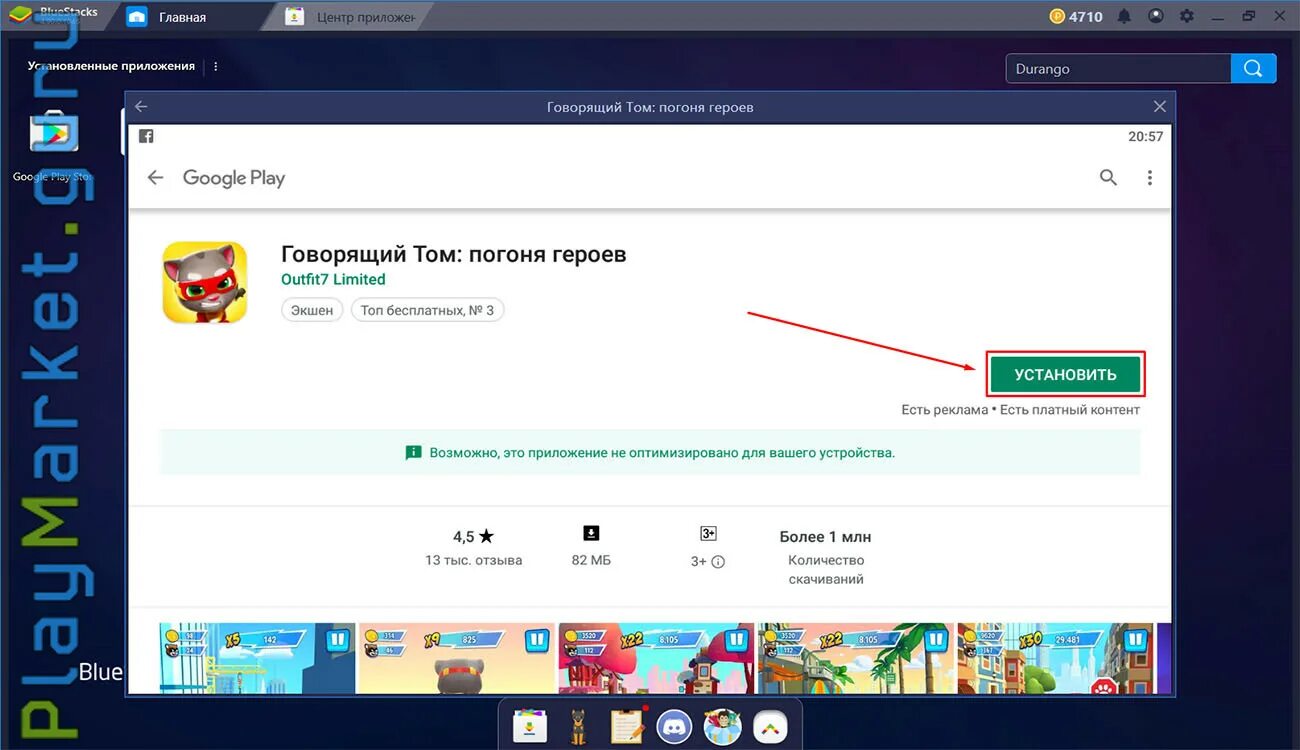The width and height of the screenshot is (1300, 750).
Task: Click the 13 тыс. отзыва review count
Action: coord(473,560)
